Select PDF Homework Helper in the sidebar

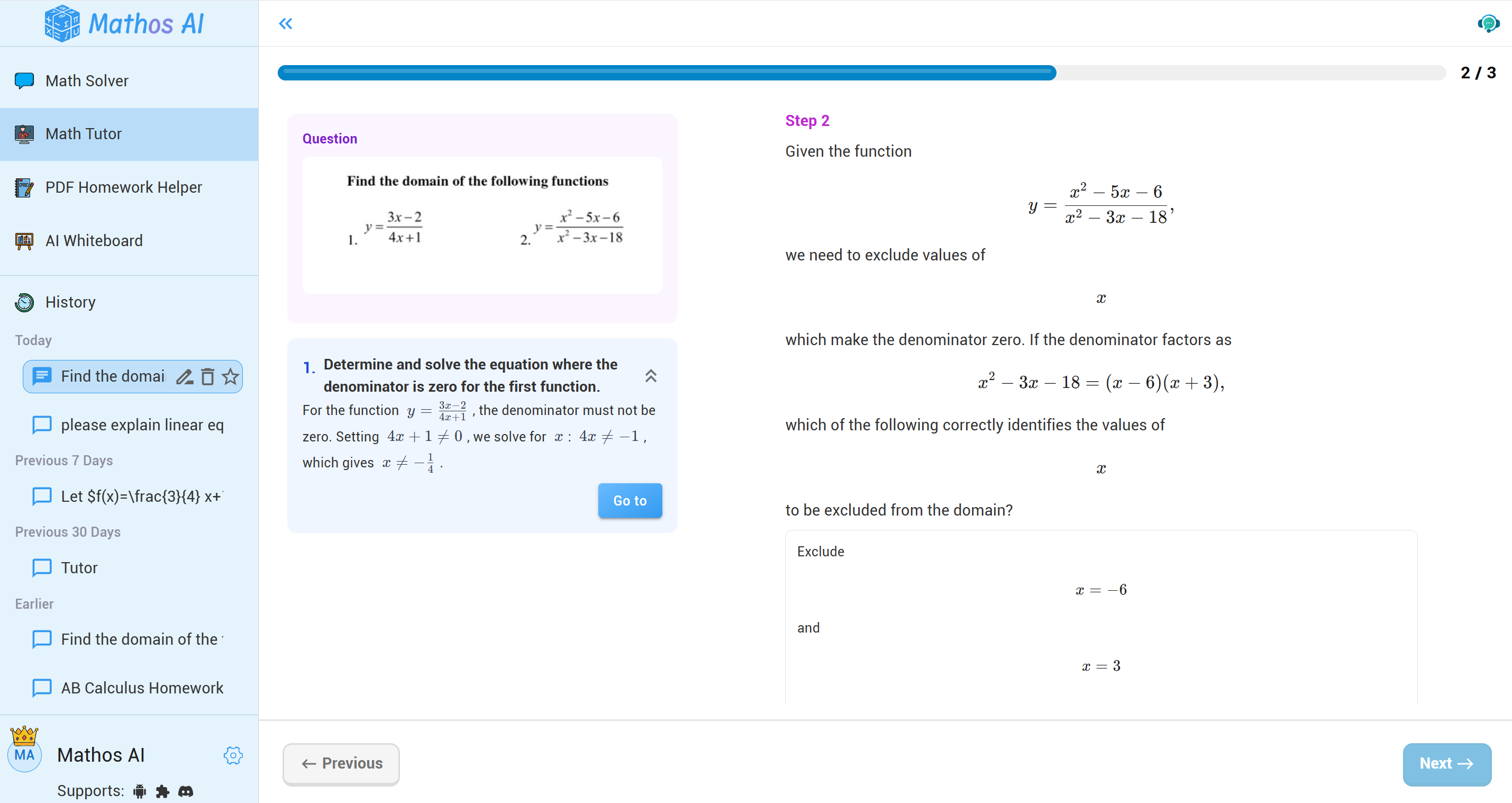click(x=123, y=187)
